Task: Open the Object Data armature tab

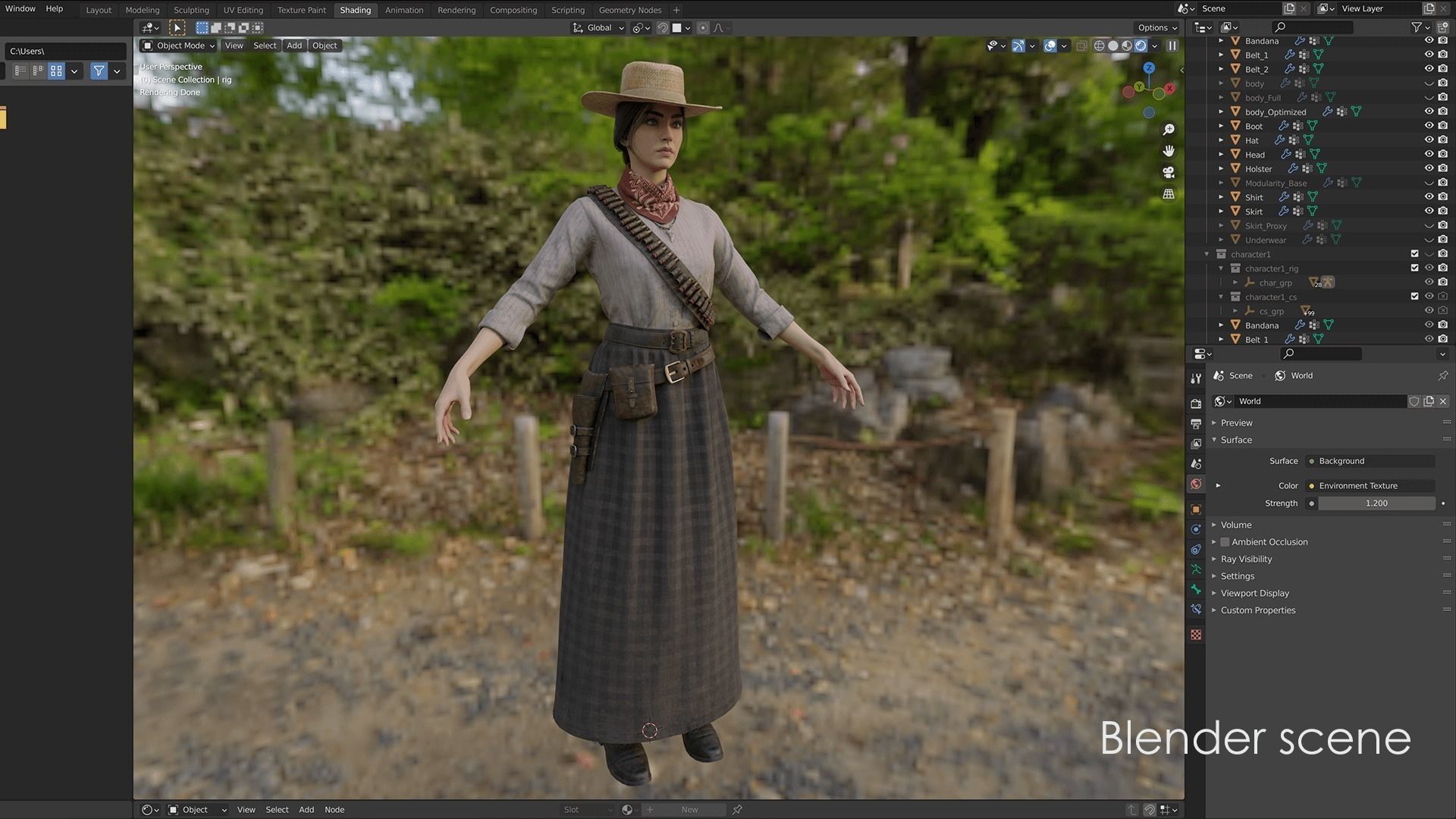Action: 1196,569
